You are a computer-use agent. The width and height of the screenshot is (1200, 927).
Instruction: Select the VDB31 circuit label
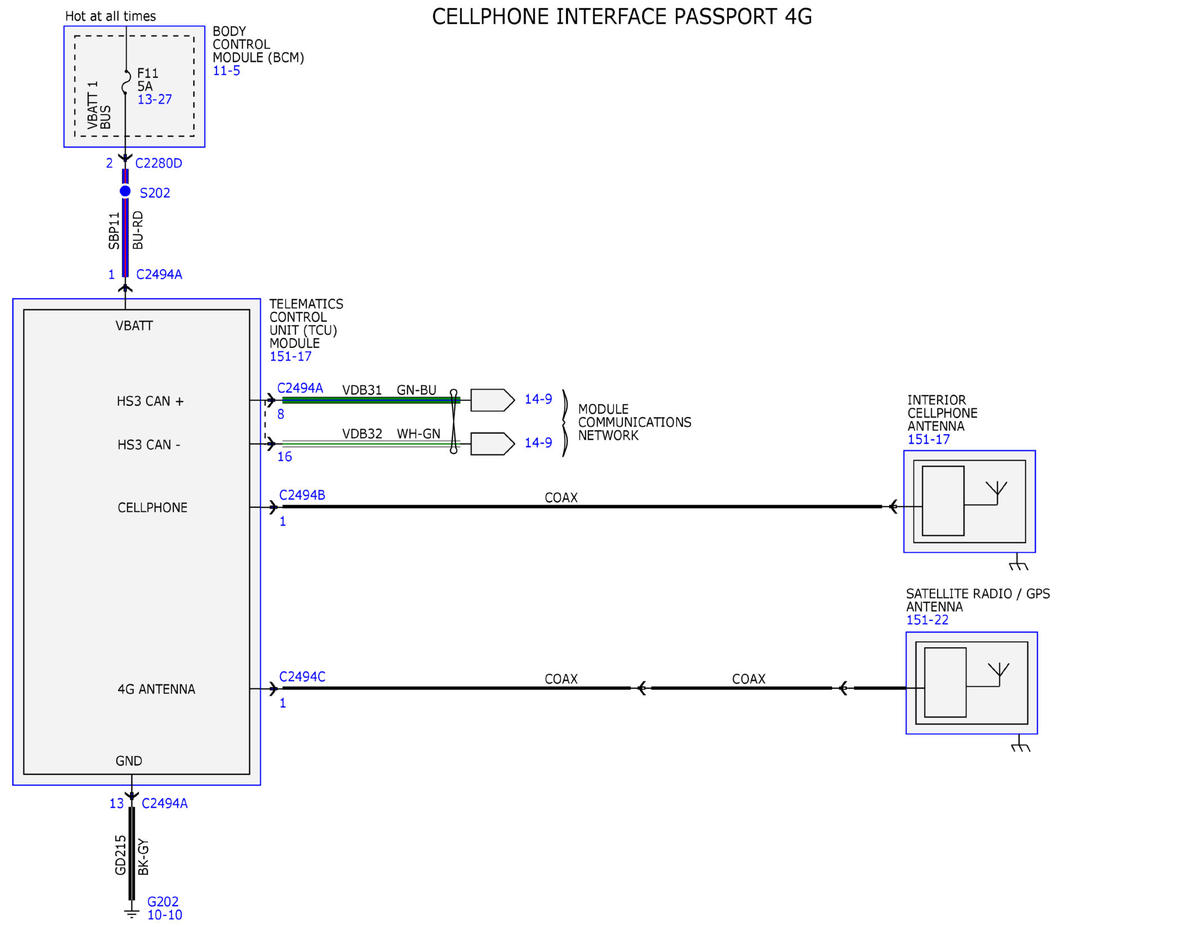(x=362, y=390)
